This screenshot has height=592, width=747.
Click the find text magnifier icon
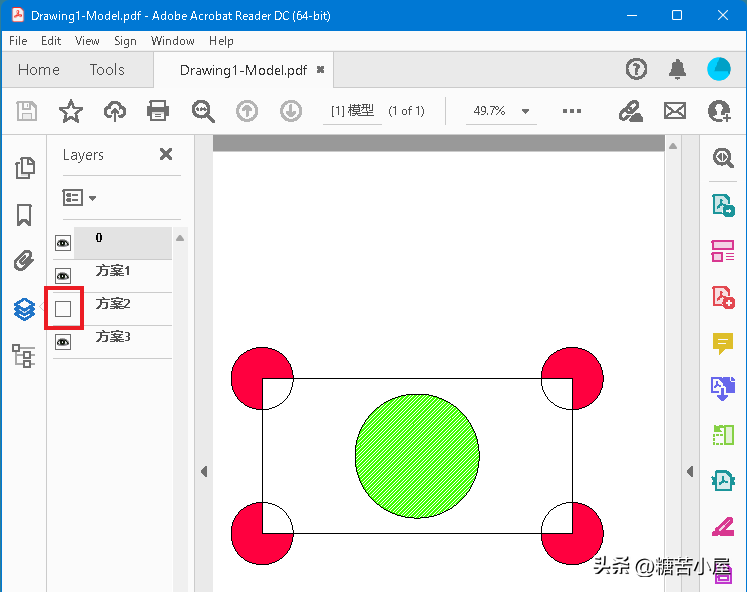click(x=203, y=111)
